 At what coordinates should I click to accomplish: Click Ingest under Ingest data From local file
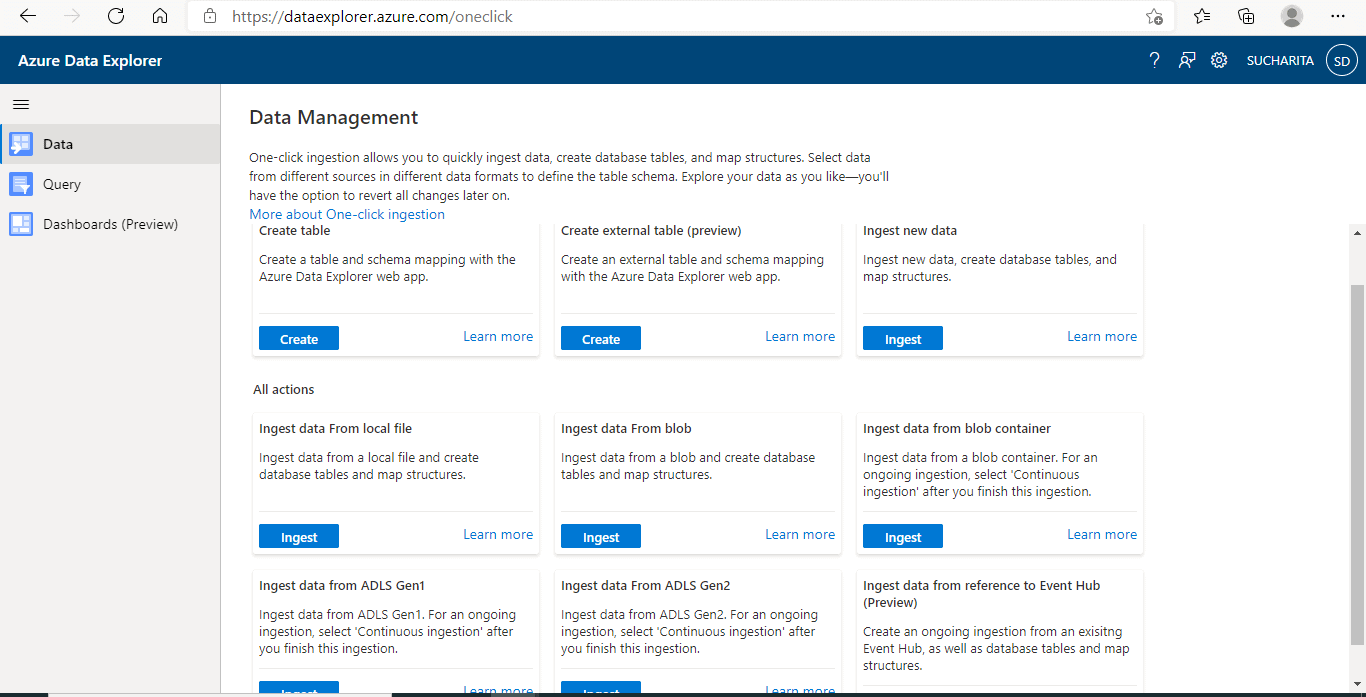tap(299, 537)
